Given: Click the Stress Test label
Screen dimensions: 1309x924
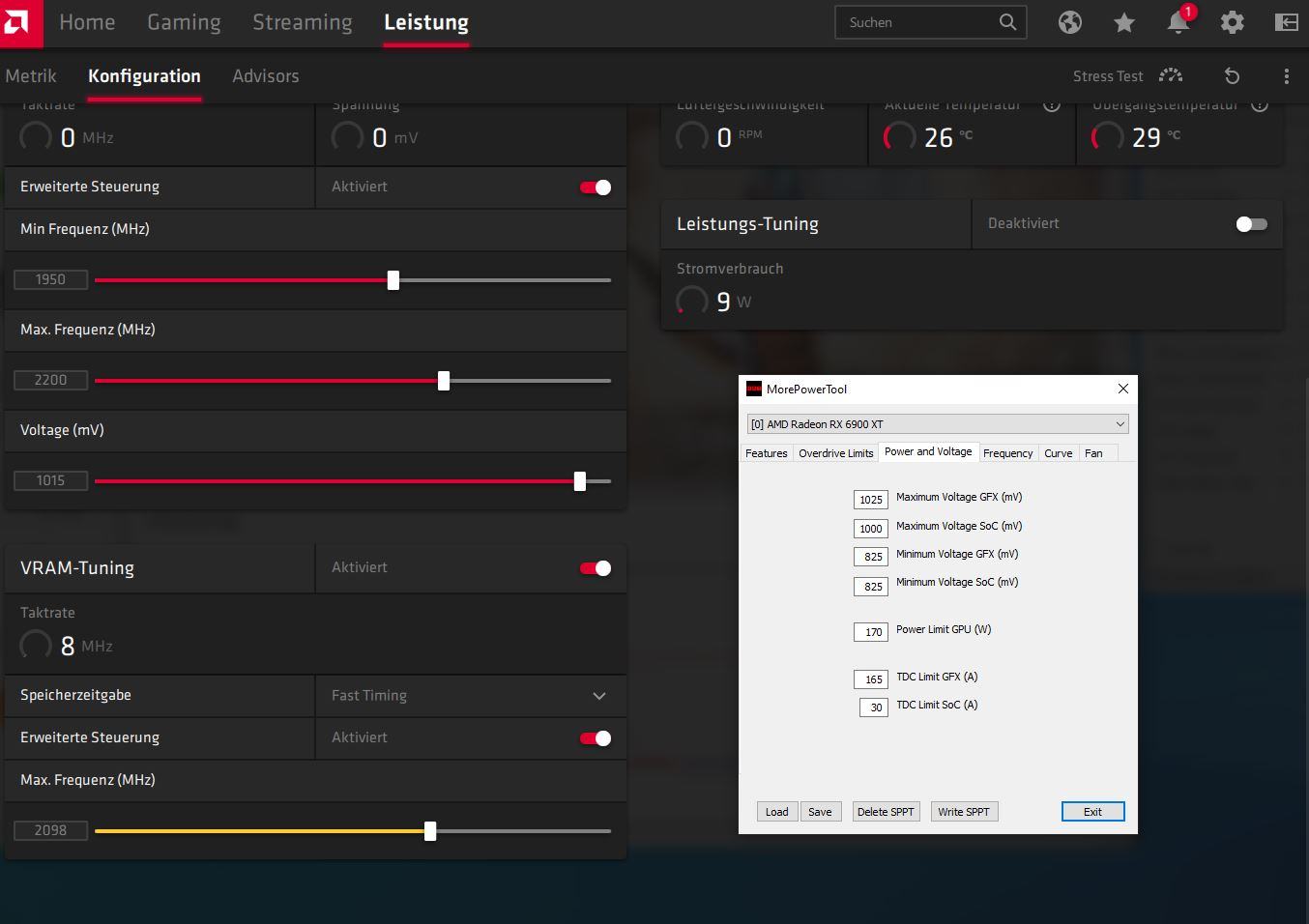Looking at the screenshot, I should [x=1108, y=76].
